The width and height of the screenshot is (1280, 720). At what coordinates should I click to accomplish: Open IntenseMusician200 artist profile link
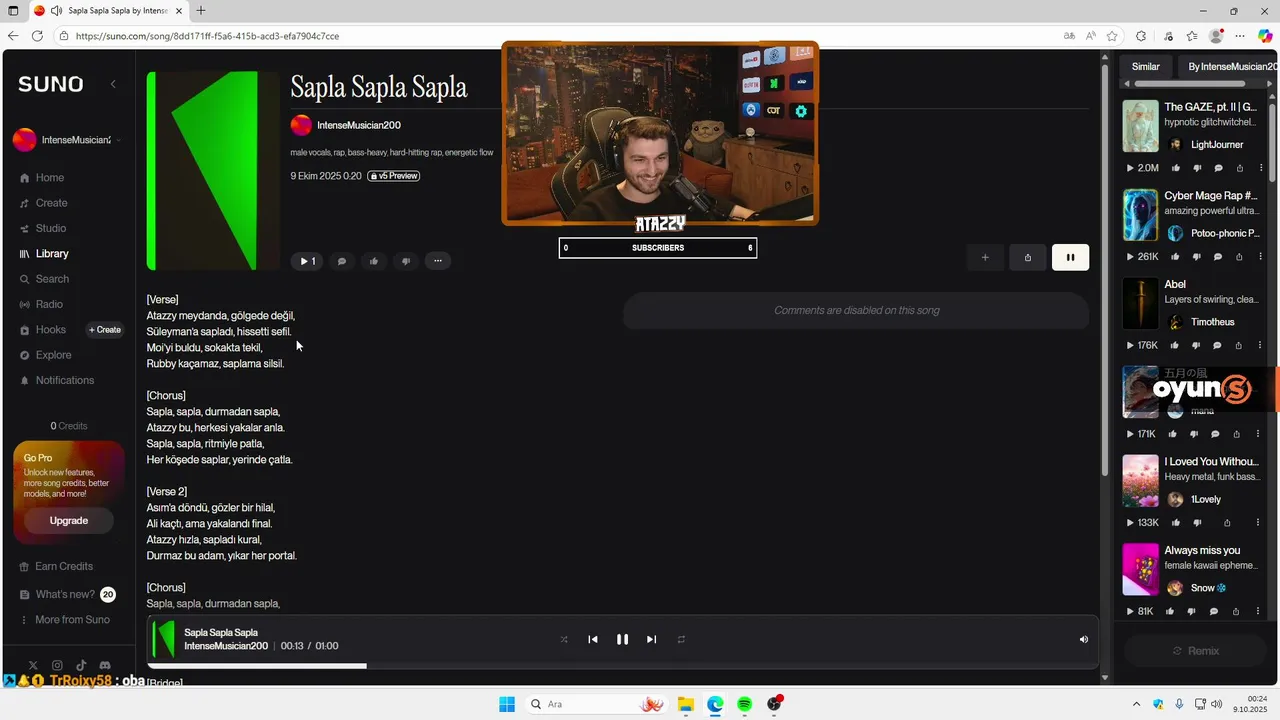tap(358, 125)
